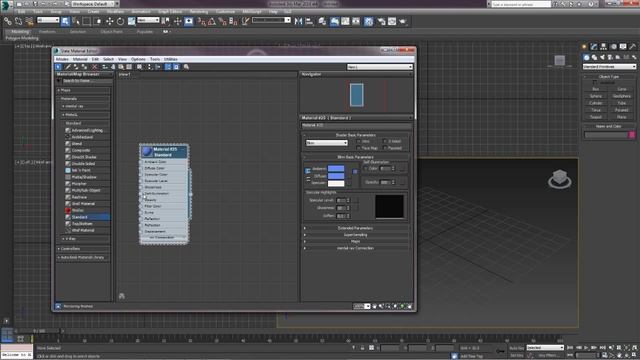Screen dimensions: 640x360
Task: Open the Material menu in Slate editor
Action: coord(80,59)
